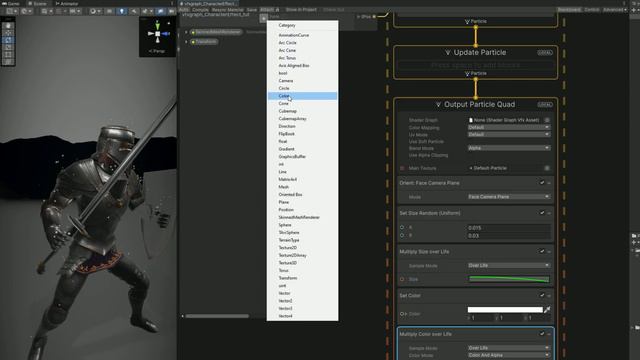
Task: Click LOCAL space badge on Update Particle
Action: (544, 53)
